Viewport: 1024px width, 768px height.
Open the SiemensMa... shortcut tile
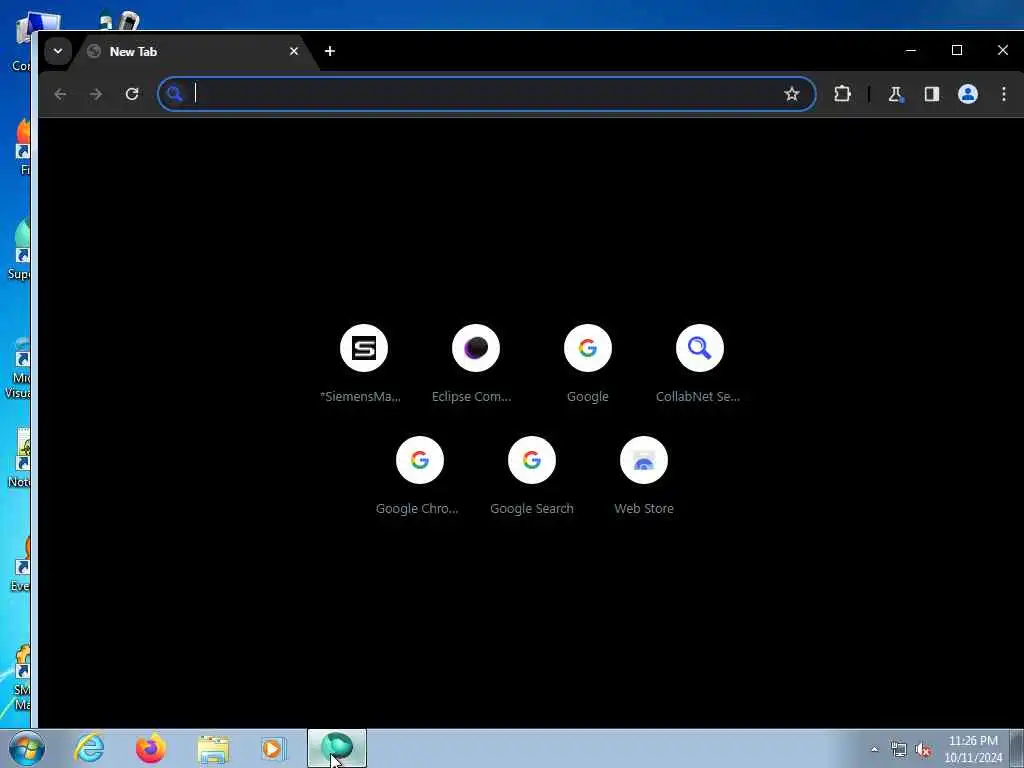click(364, 363)
